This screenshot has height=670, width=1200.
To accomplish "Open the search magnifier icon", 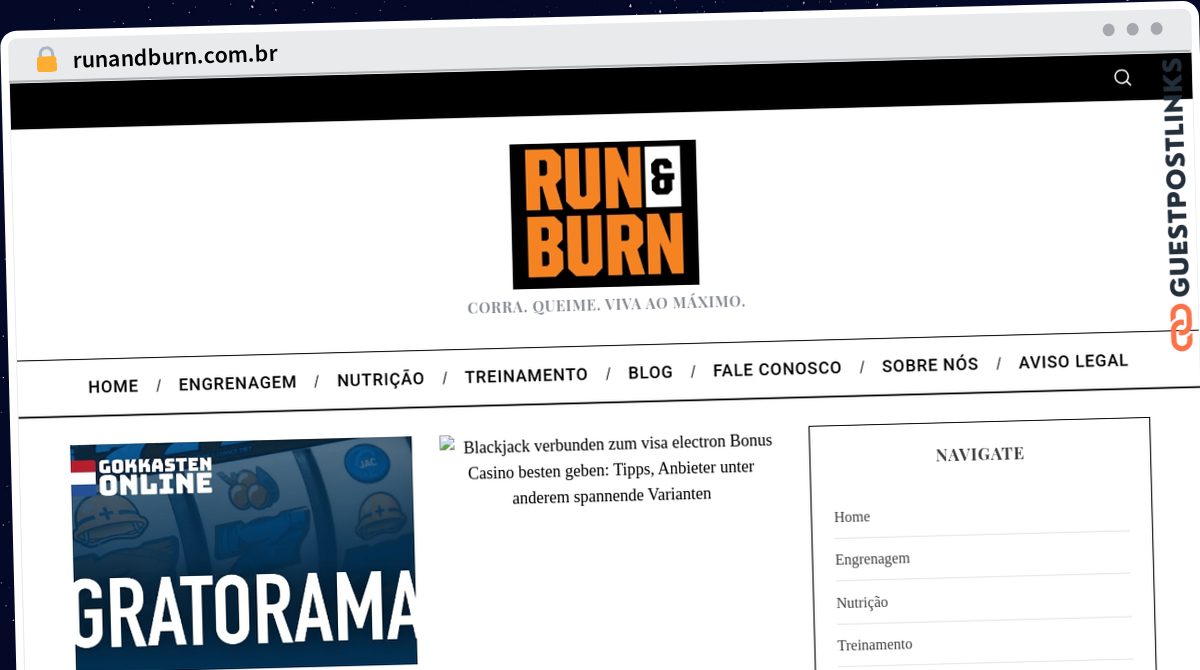I will 1123,78.
